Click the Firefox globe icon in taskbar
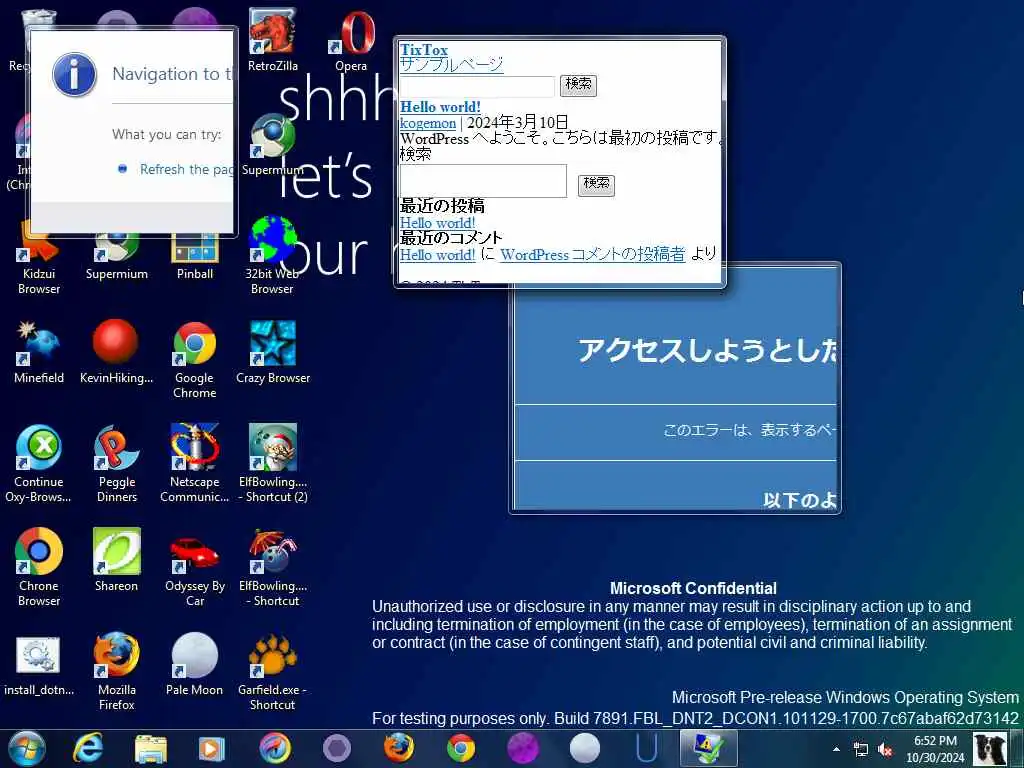 [398, 748]
